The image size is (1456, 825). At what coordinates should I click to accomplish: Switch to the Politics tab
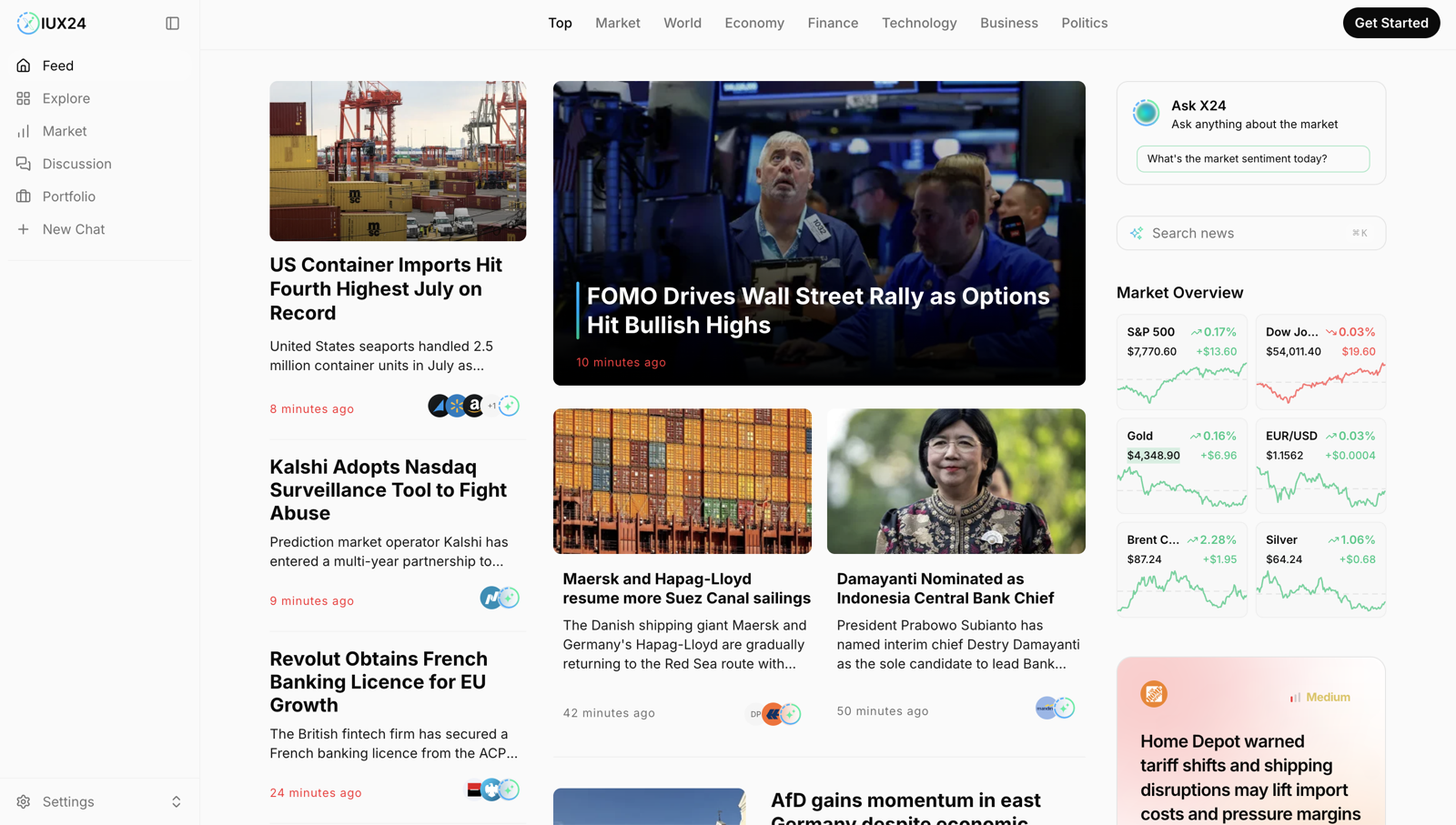[1085, 23]
